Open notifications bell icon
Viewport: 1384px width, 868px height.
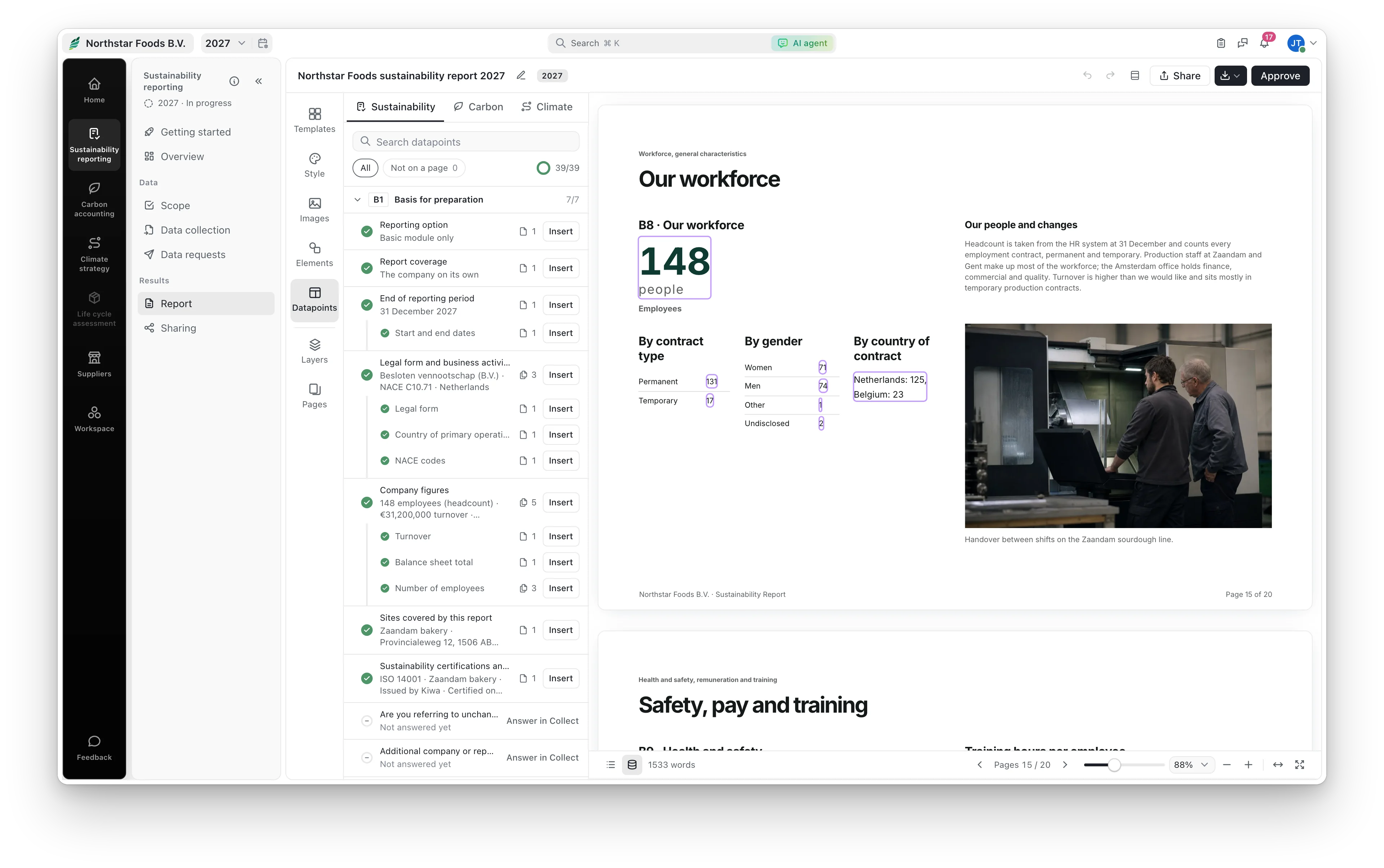pyautogui.click(x=1264, y=43)
